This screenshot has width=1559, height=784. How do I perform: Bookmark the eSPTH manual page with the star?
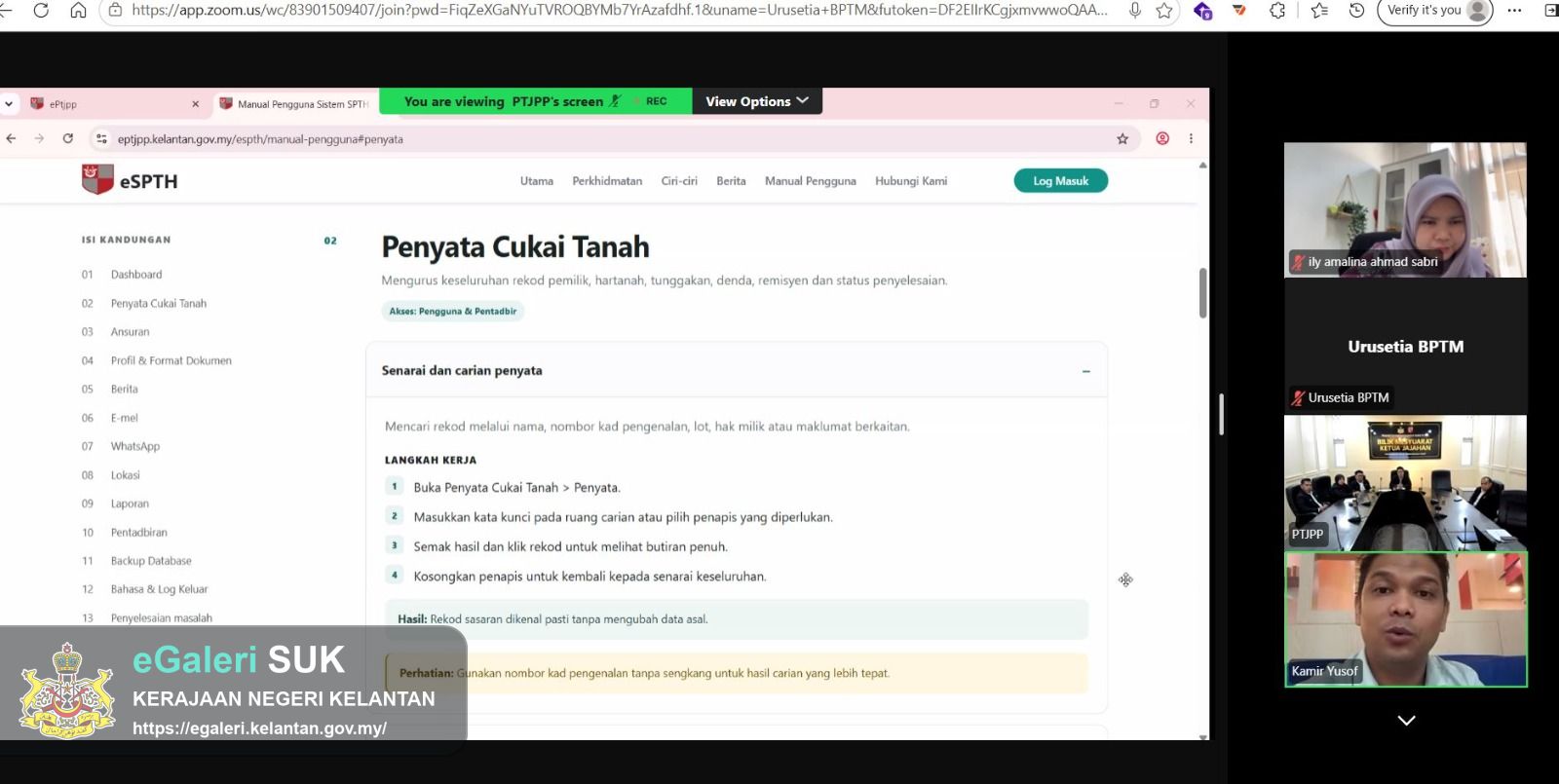(1122, 139)
